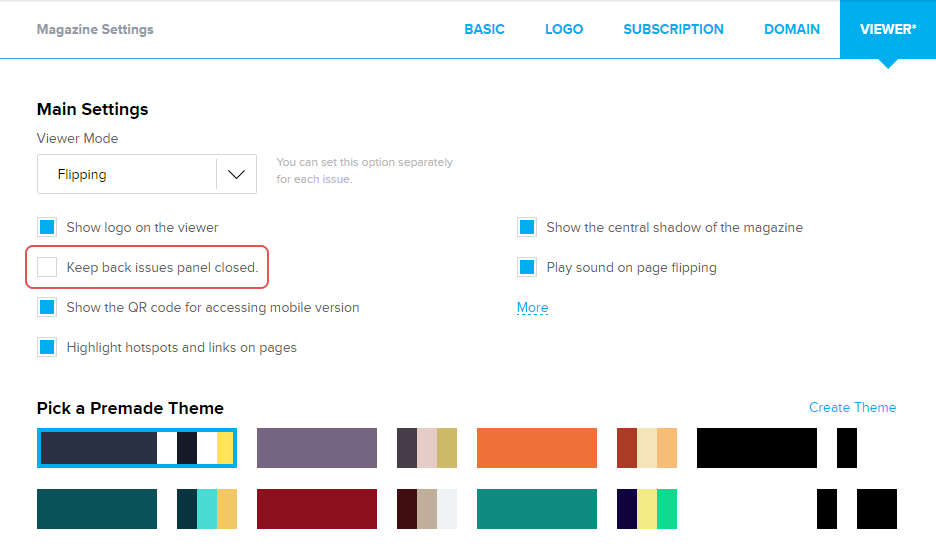Image resolution: width=936 pixels, height=551 pixels.
Task: Toggle Show the QR code checkbox
Action: point(47,307)
